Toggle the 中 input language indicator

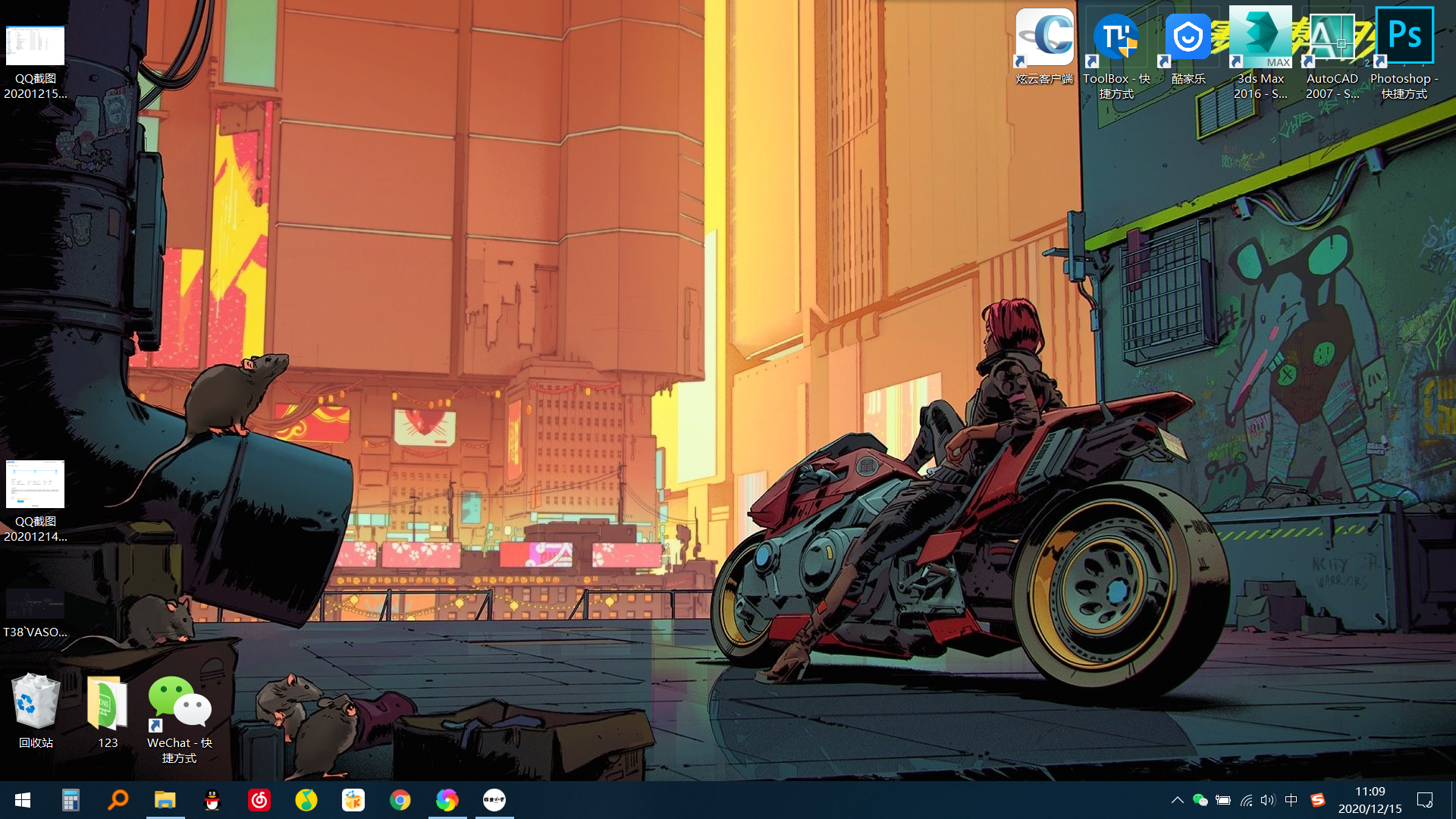pyautogui.click(x=1291, y=800)
